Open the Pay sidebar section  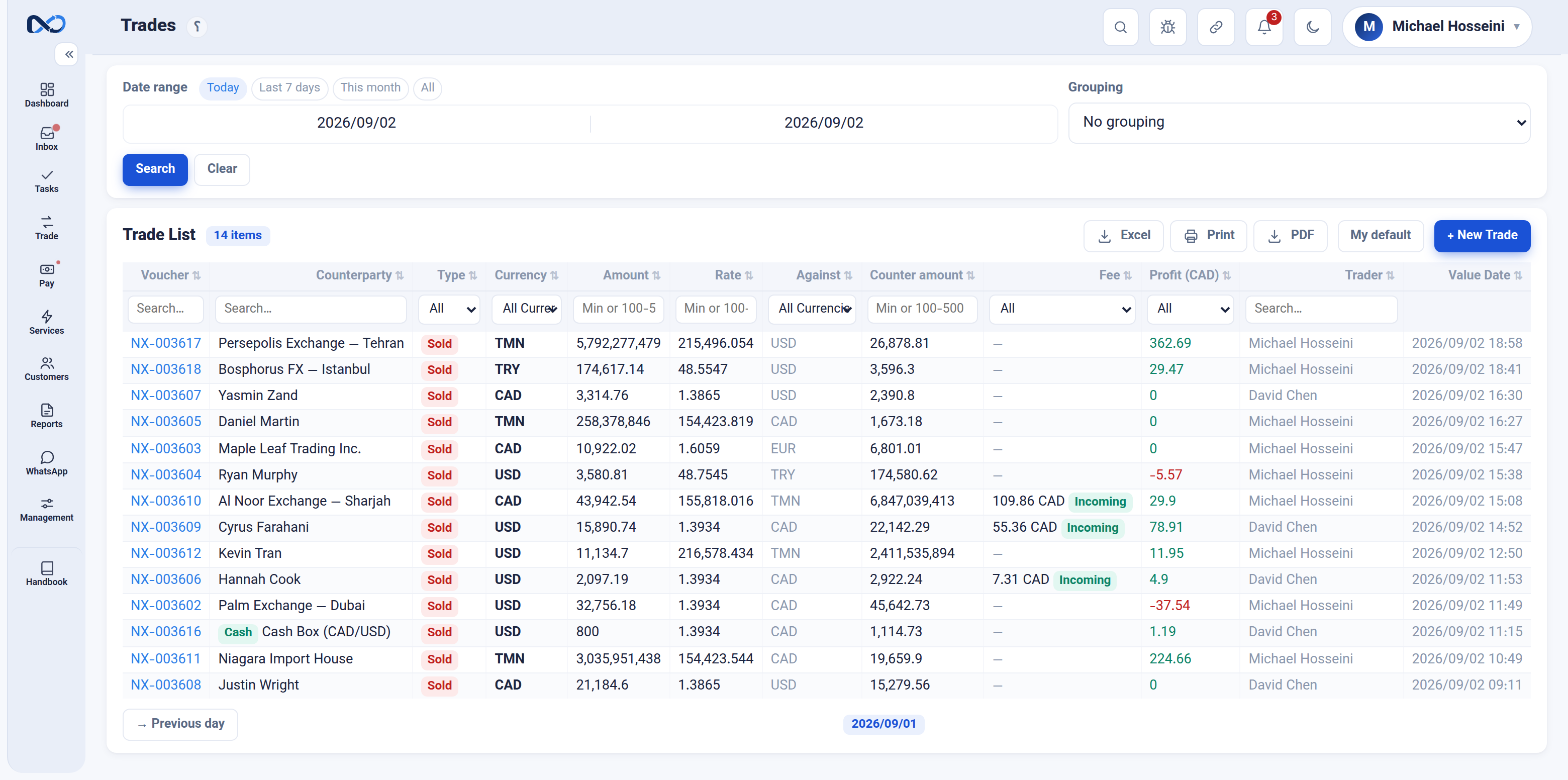46,275
